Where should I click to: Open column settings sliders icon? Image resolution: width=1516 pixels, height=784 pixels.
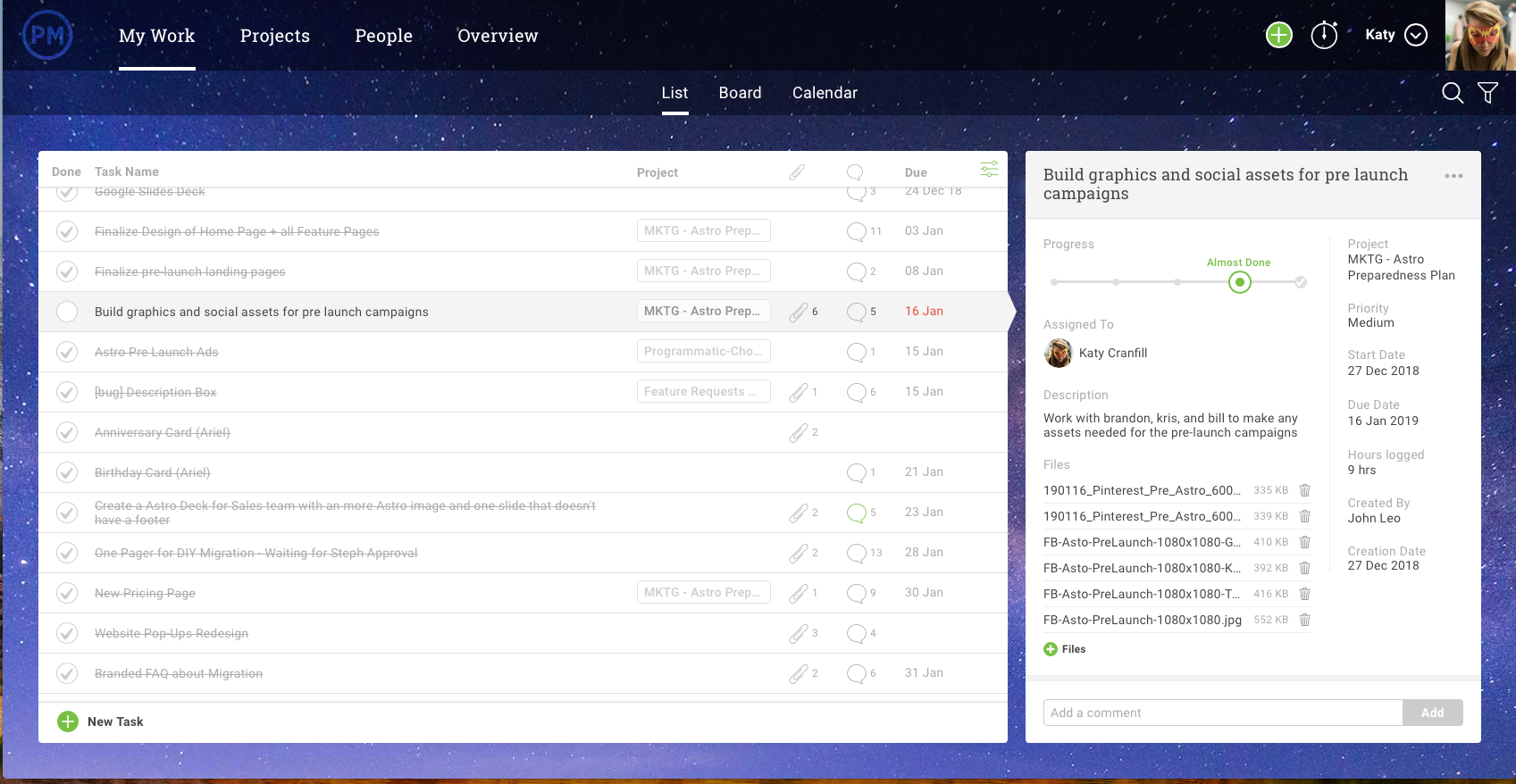click(989, 170)
